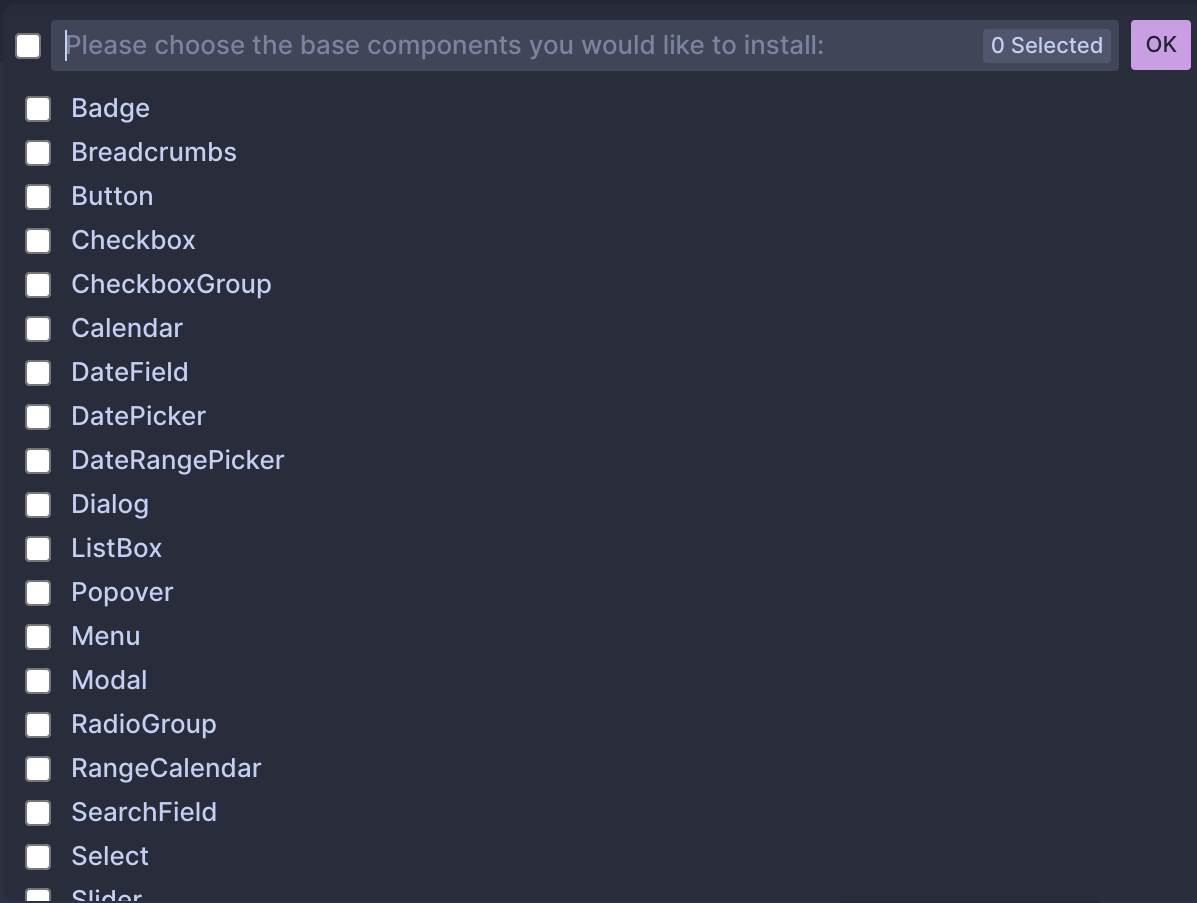Toggle the DatePicker checkbox

point(38,417)
